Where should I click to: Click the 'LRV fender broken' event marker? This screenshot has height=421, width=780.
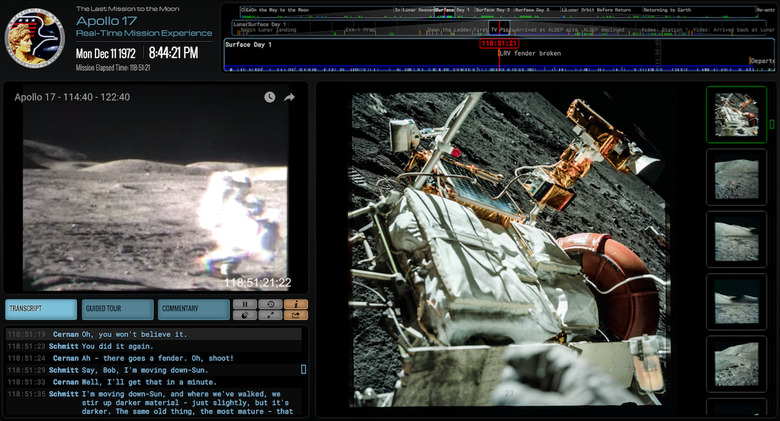click(x=530, y=53)
